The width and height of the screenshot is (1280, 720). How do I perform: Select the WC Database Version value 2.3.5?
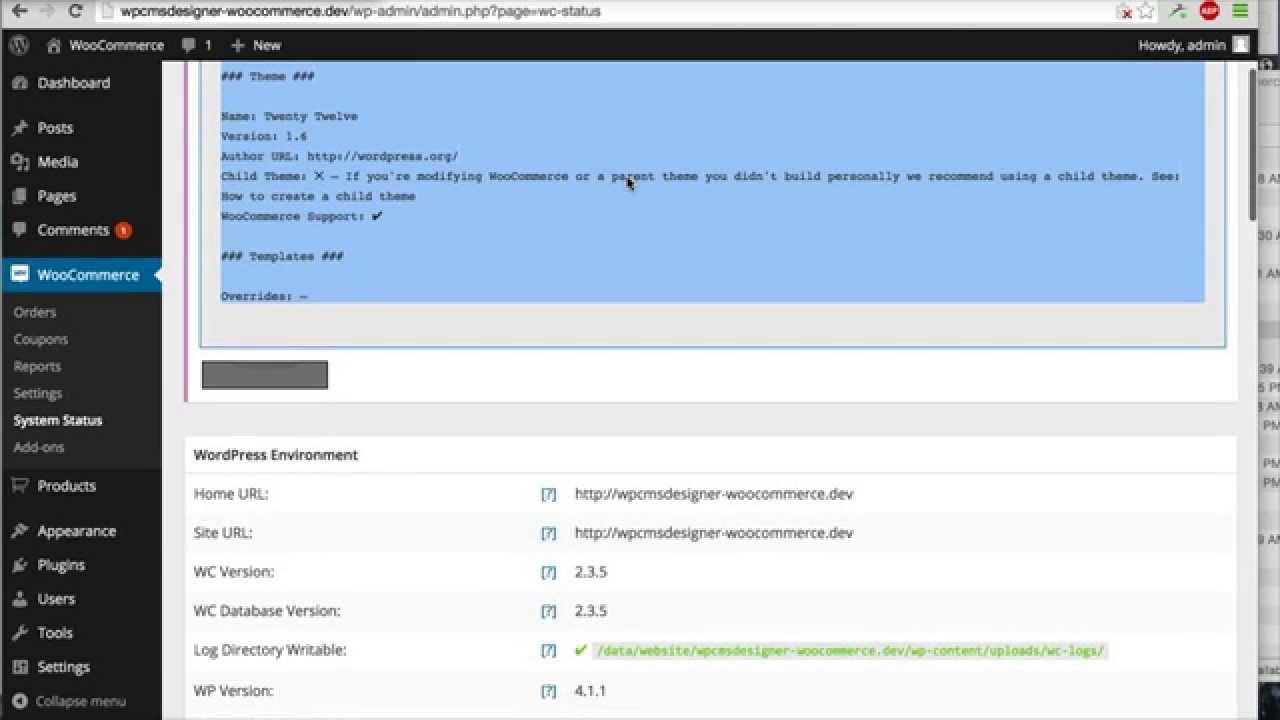(590, 611)
